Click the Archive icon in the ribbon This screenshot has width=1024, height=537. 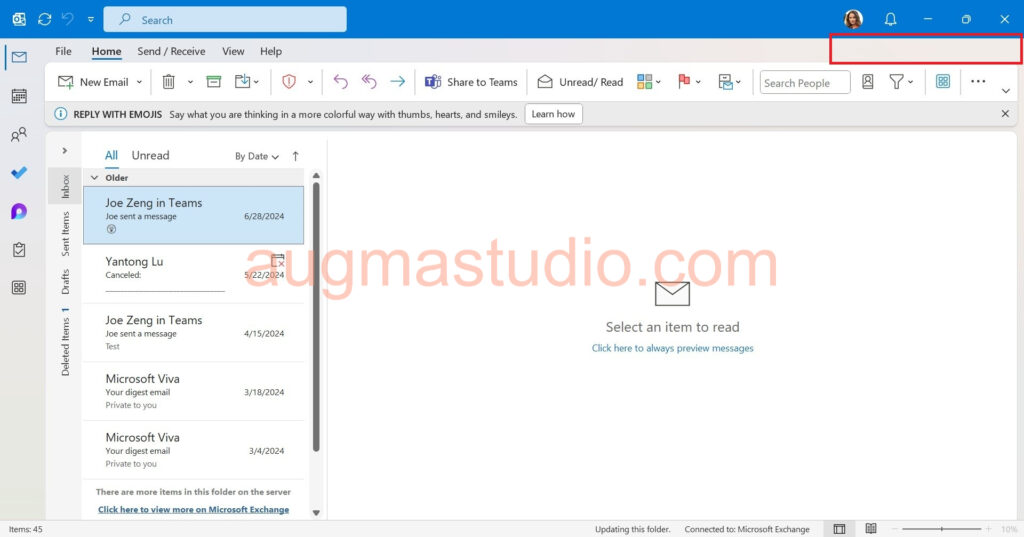tap(214, 82)
